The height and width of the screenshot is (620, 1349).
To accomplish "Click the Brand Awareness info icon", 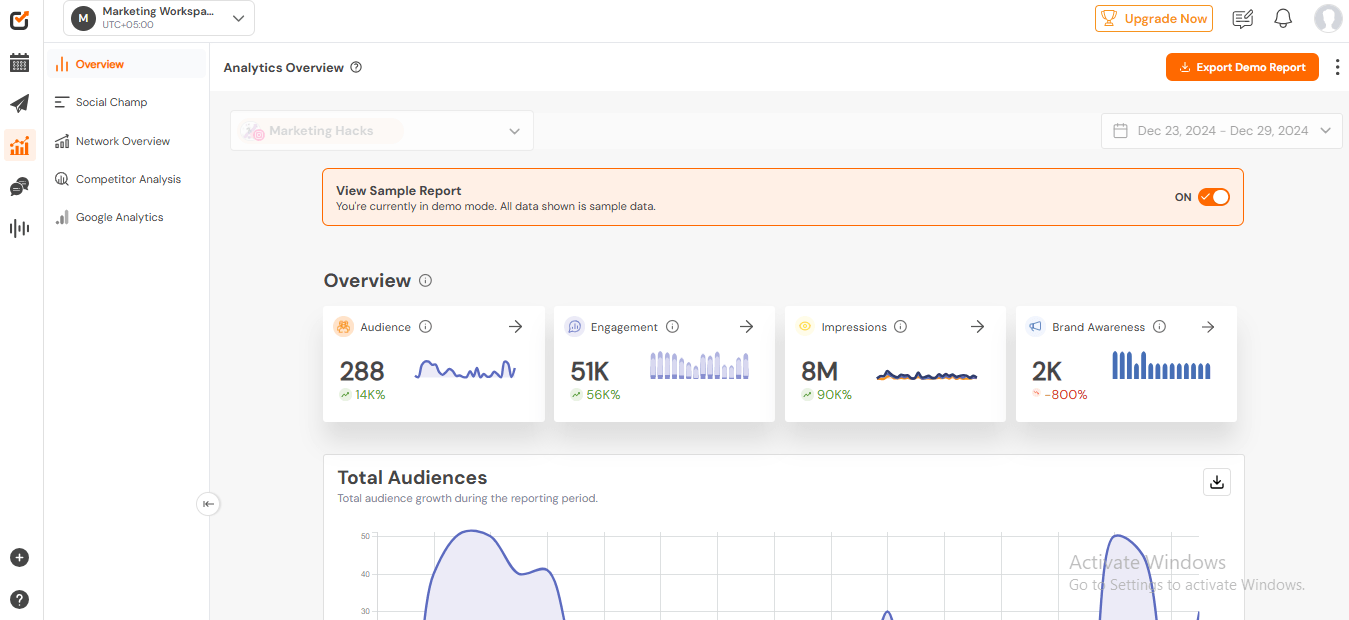I will click(x=1159, y=327).
